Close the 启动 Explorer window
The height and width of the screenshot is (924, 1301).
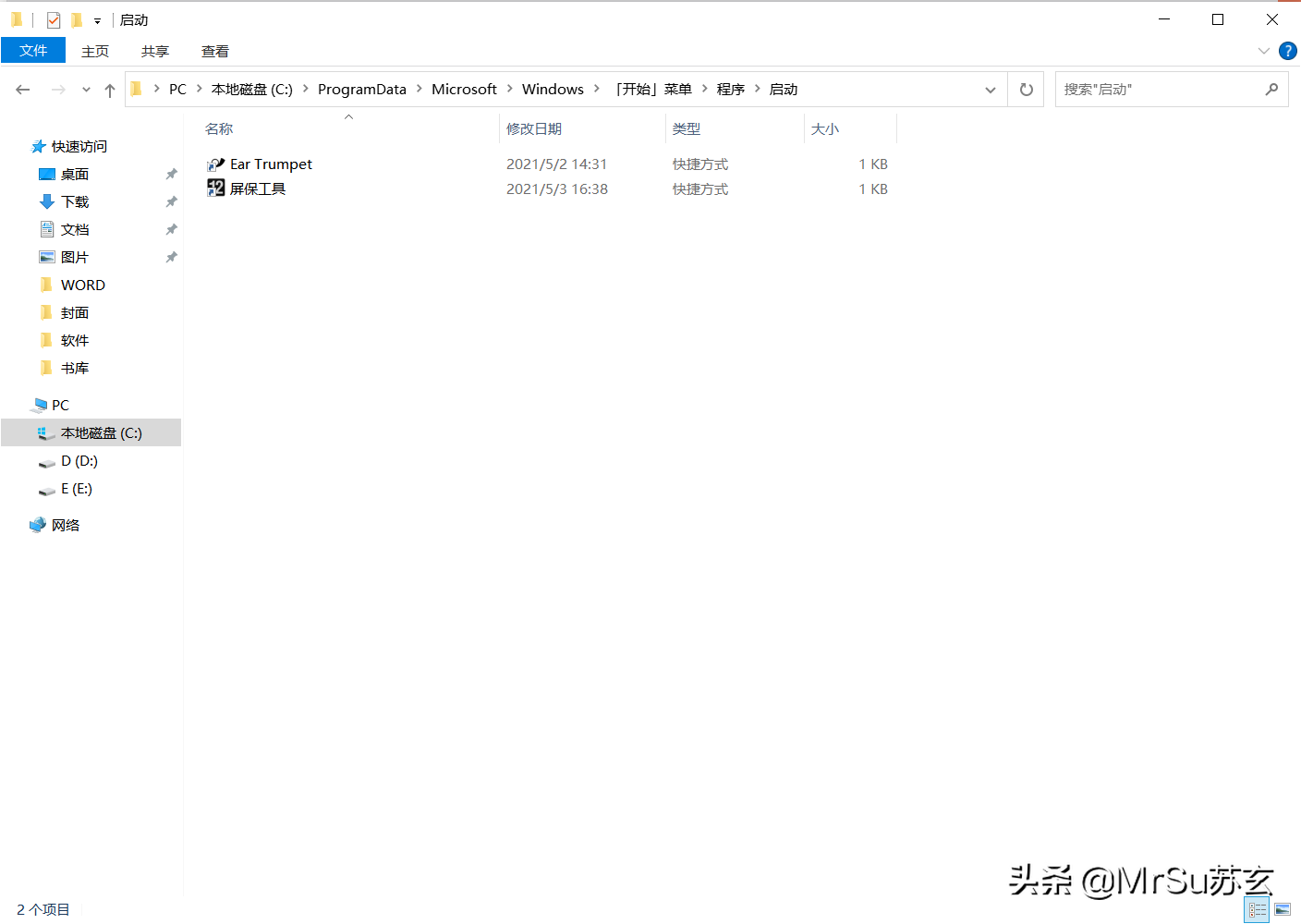point(1272,19)
